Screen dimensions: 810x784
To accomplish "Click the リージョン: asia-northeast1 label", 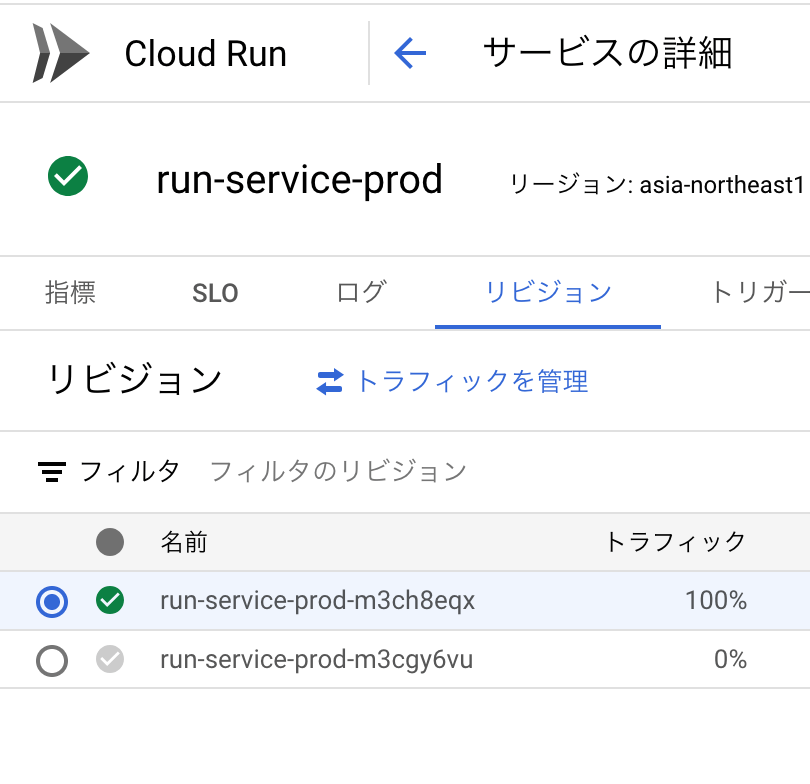I will pyautogui.click(x=657, y=185).
